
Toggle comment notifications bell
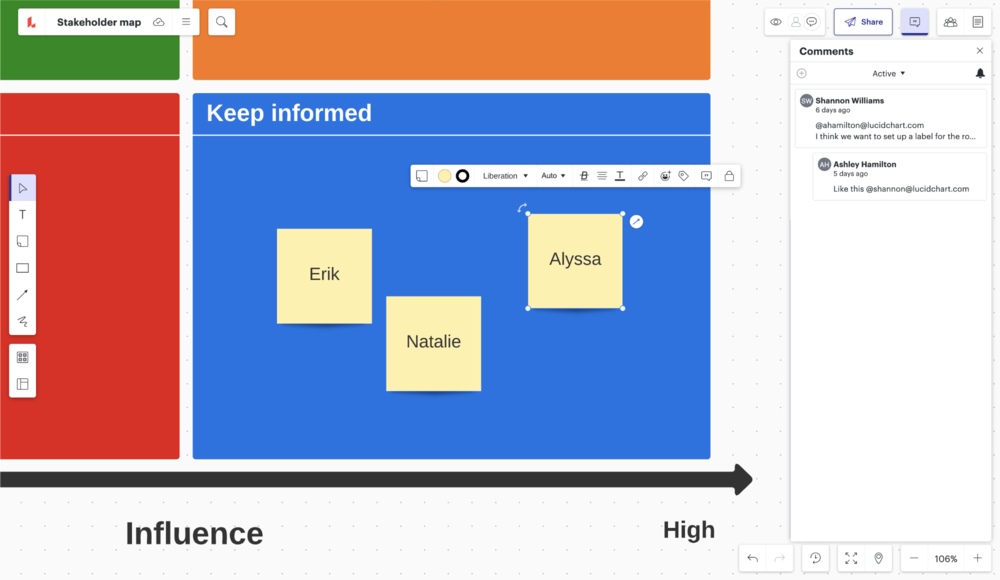[x=980, y=73]
